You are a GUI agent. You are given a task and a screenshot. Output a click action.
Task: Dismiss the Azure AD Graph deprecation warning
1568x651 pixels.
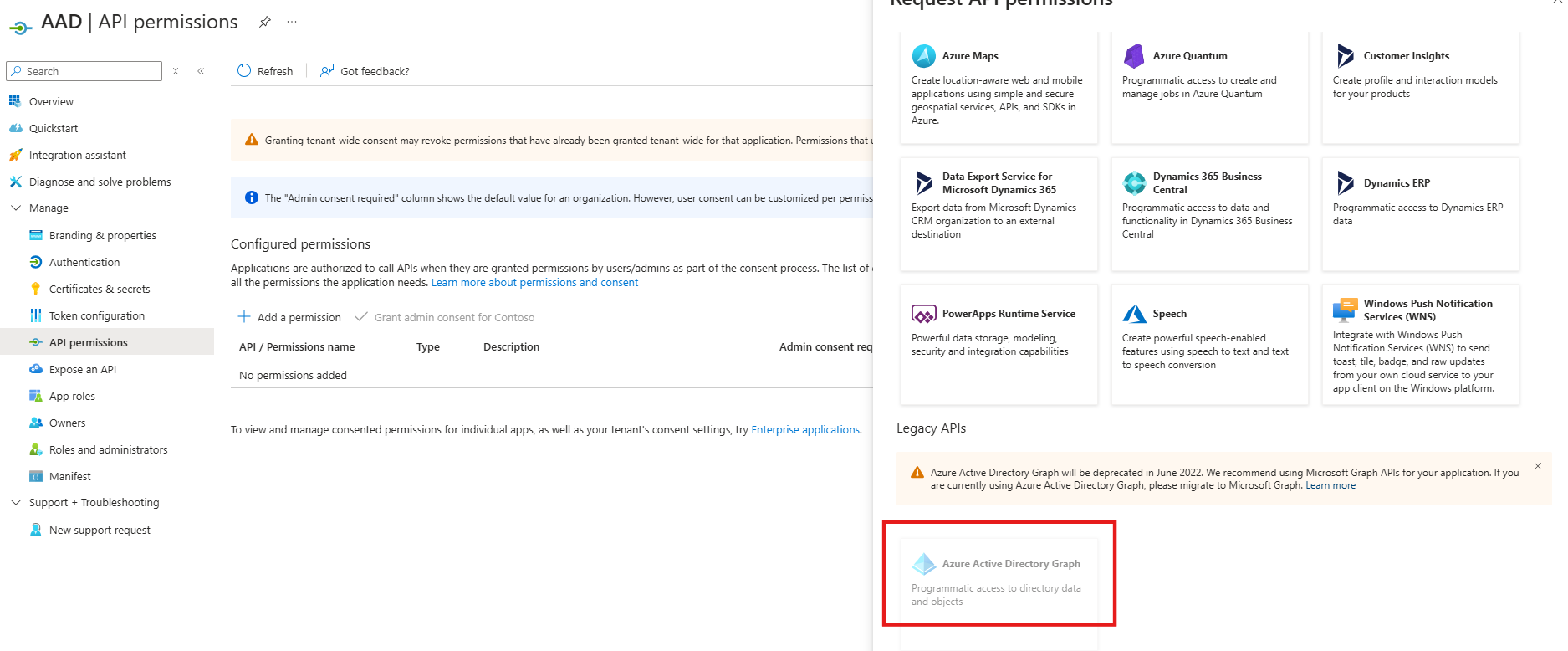[1538, 466]
